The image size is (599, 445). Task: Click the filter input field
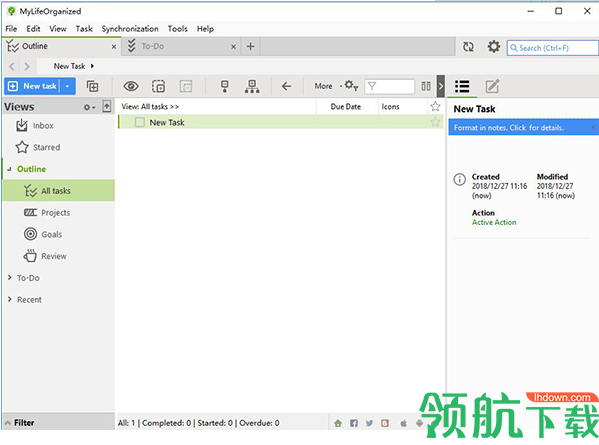click(389, 86)
